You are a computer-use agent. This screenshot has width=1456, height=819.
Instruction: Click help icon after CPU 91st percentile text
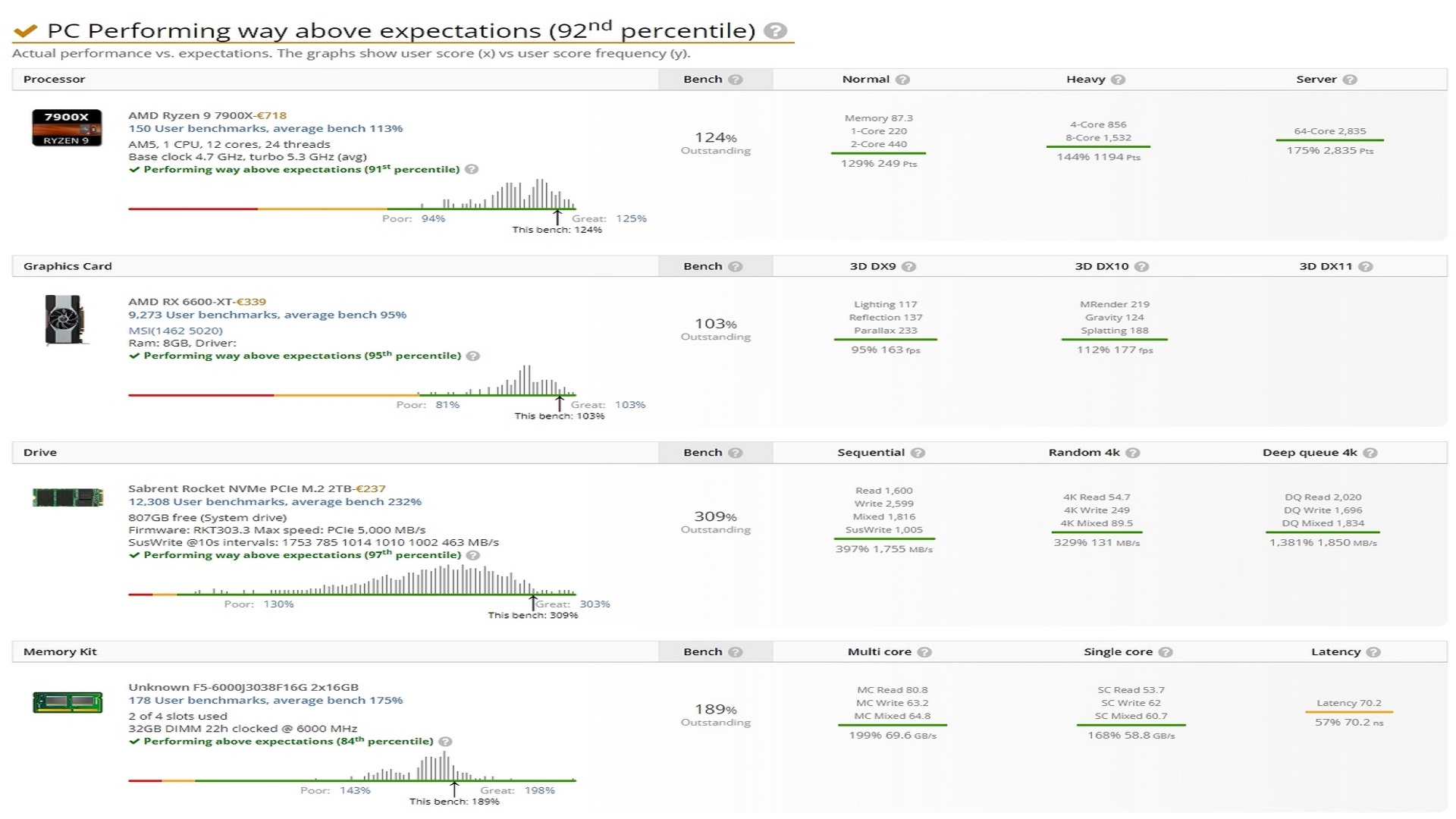(x=472, y=169)
